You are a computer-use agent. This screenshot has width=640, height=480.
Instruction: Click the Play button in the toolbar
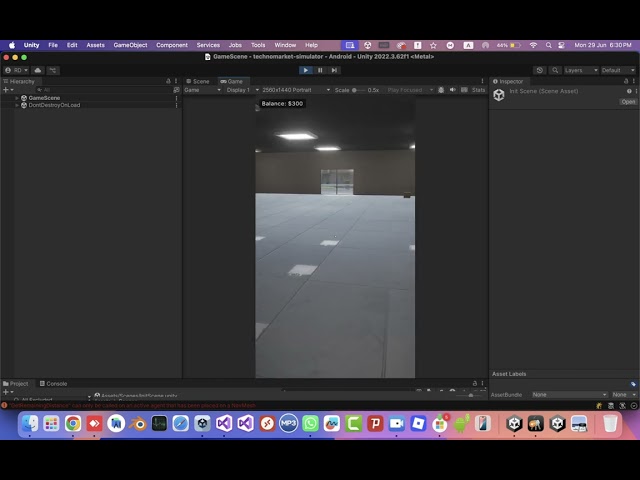pos(305,70)
